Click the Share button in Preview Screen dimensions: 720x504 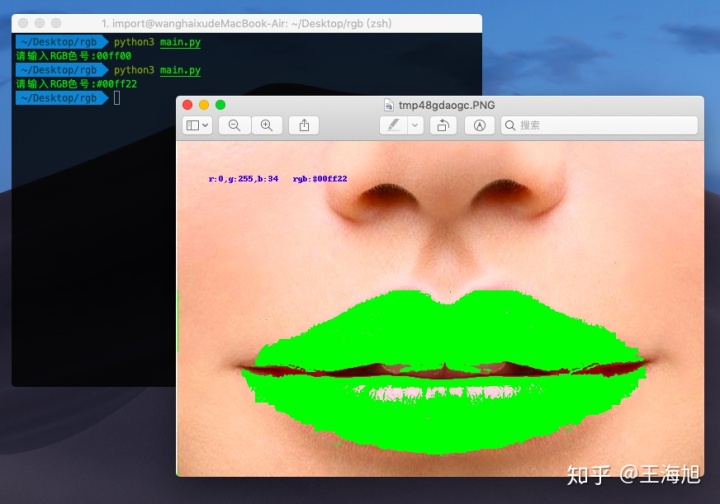[304, 125]
